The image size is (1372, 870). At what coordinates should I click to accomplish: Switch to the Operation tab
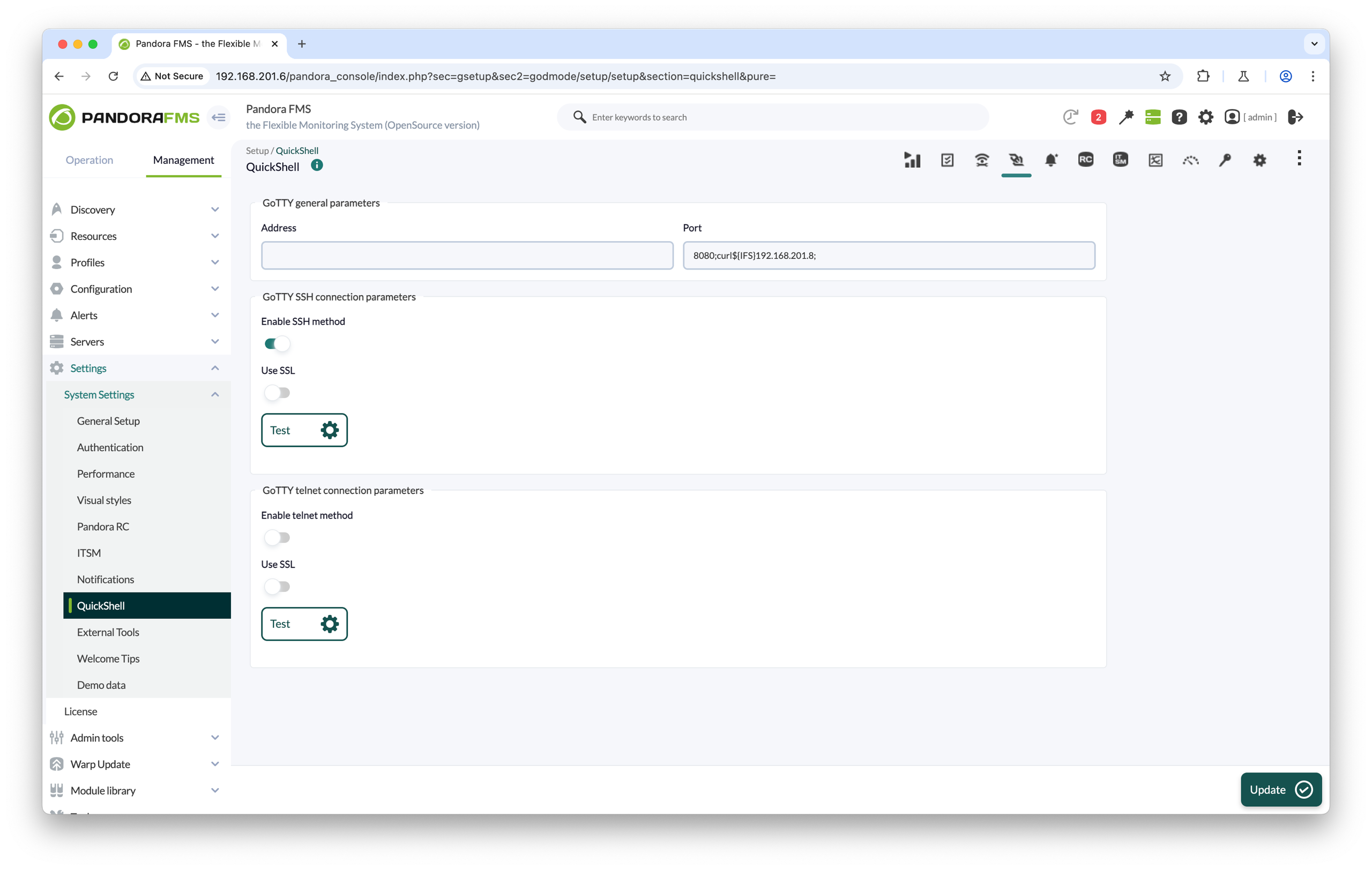pyautogui.click(x=89, y=160)
